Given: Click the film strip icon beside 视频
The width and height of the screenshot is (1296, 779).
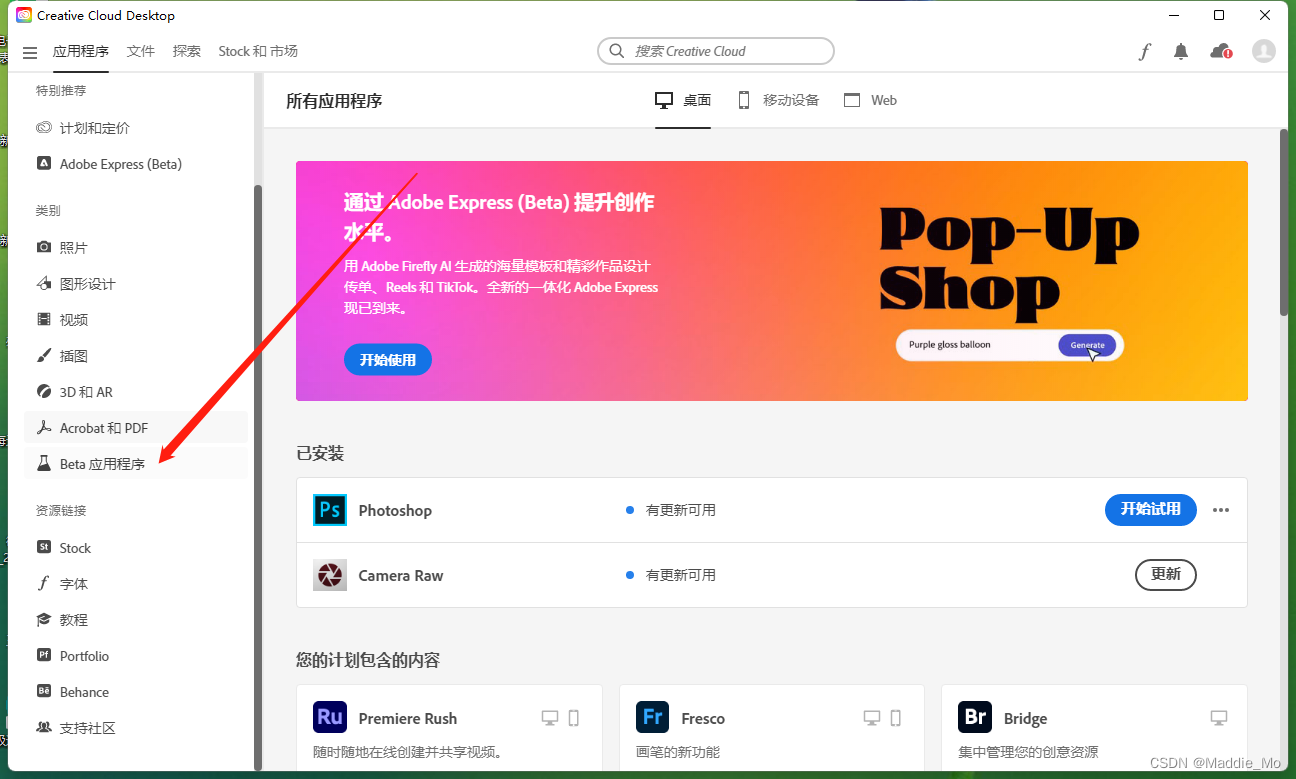Looking at the screenshot, I should click(x=44, y=319).
